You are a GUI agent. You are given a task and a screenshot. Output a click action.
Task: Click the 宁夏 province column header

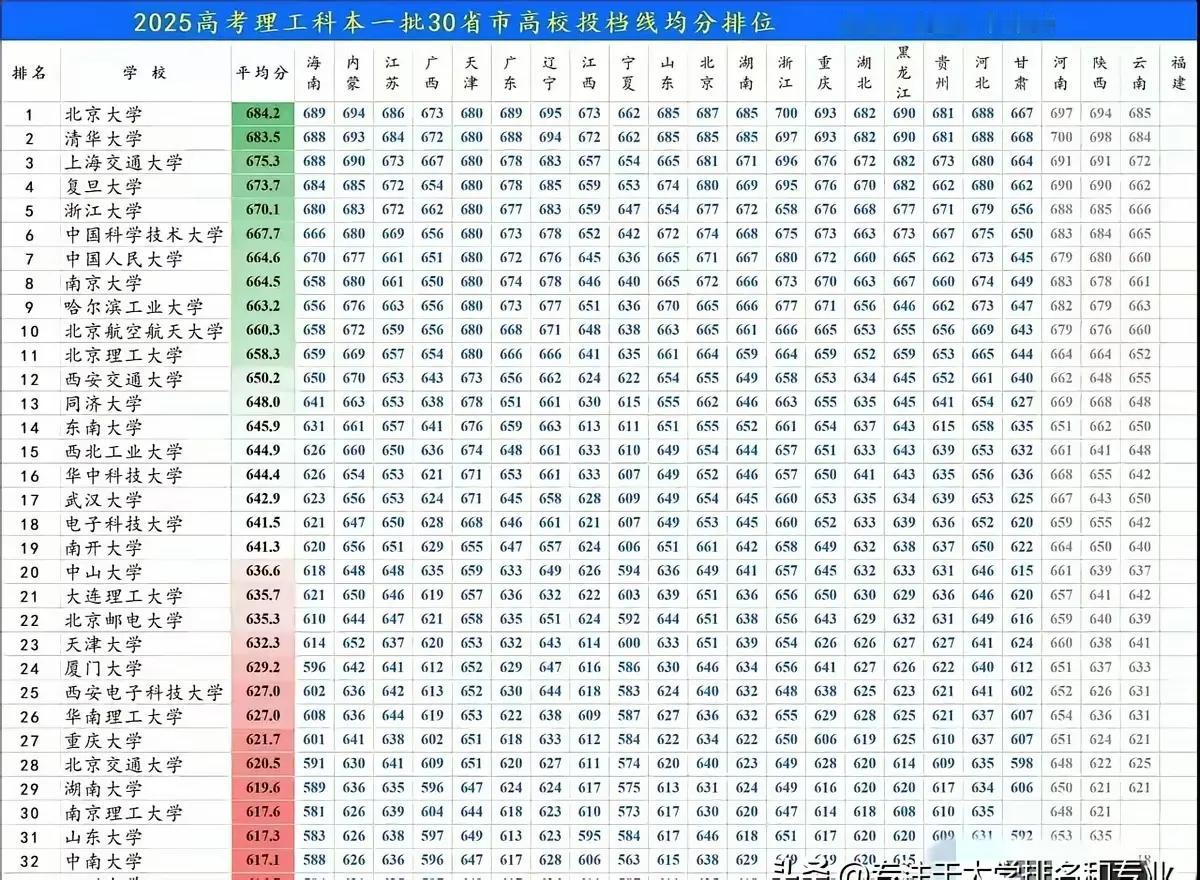[x=628, y=73]
